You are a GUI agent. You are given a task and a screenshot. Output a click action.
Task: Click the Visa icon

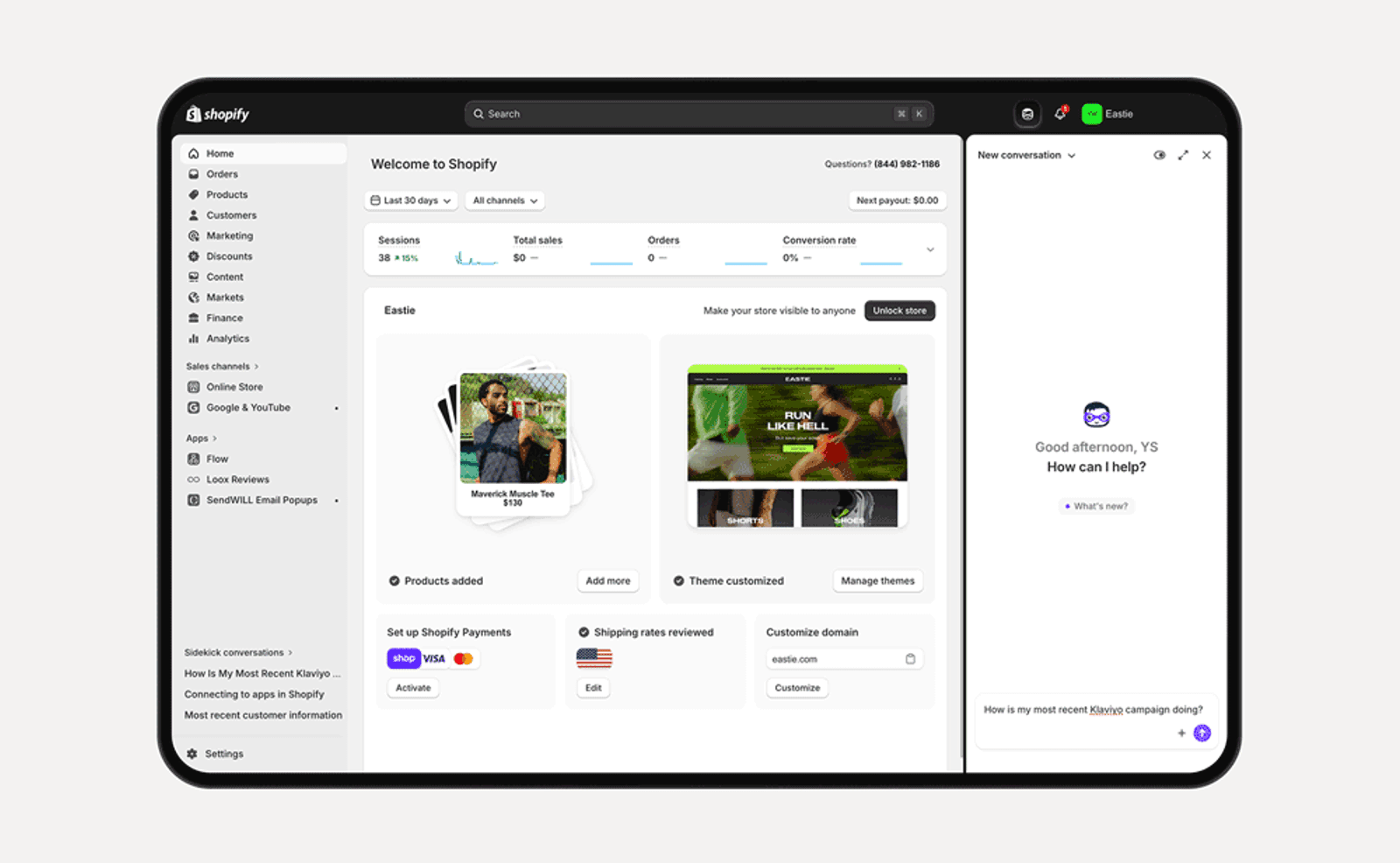435,659
